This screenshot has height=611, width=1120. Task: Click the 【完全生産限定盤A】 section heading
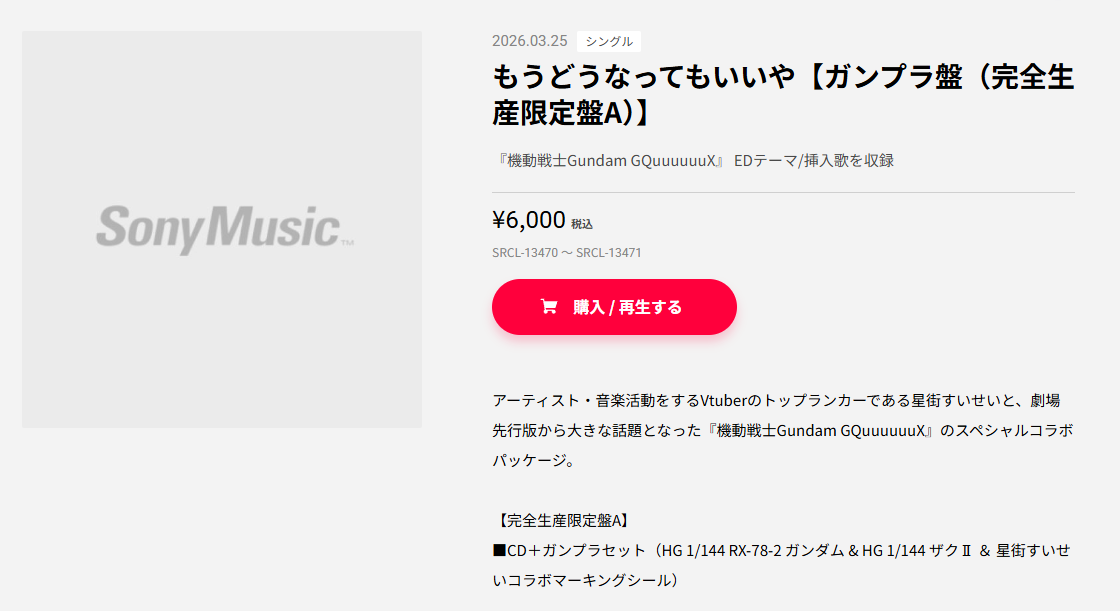[561, 520]
